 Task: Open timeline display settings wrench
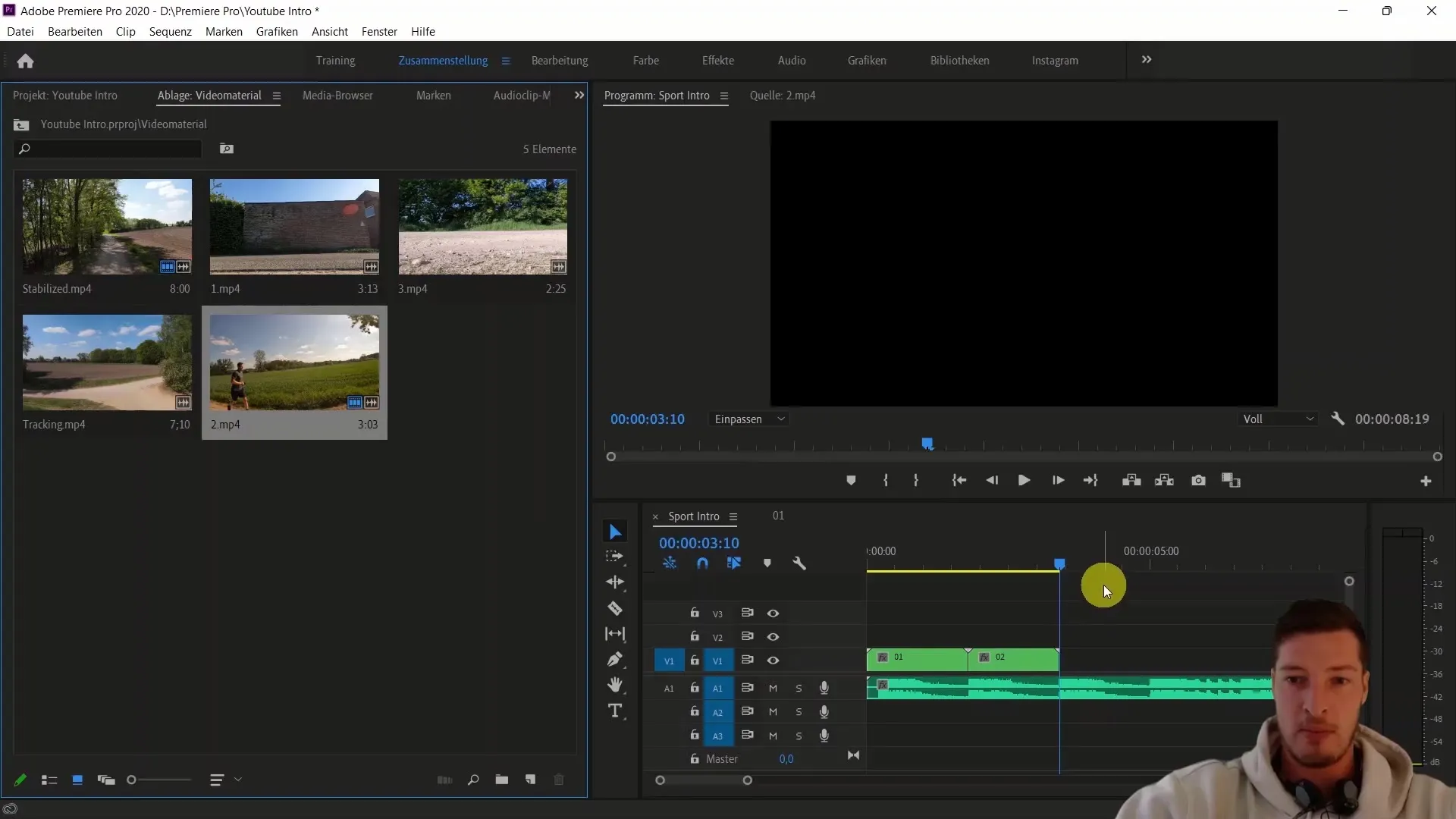(x=799, y=563)
